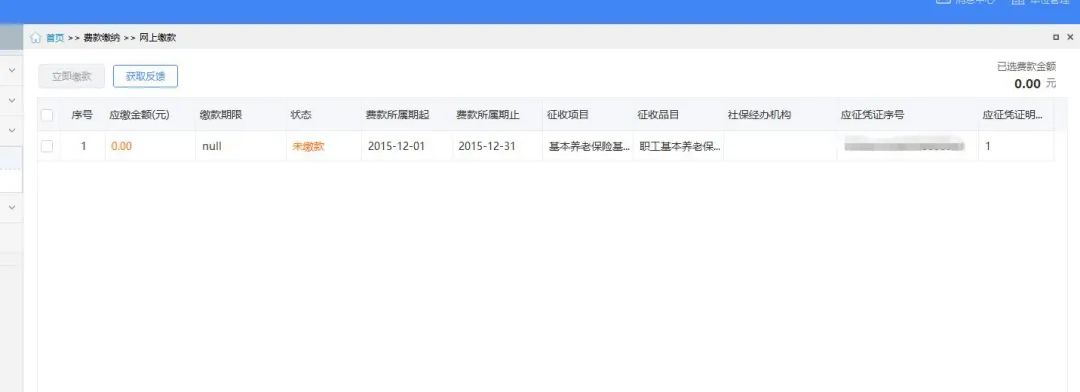
Task: Open the 首页 breadcrumb link
Action: click(55, 38)
